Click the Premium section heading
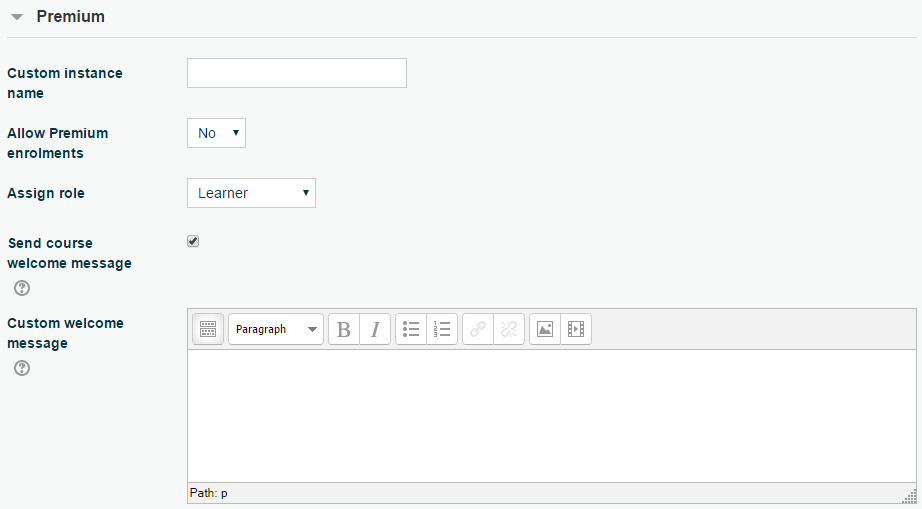The image size is (922, 509). click(70, 17)
